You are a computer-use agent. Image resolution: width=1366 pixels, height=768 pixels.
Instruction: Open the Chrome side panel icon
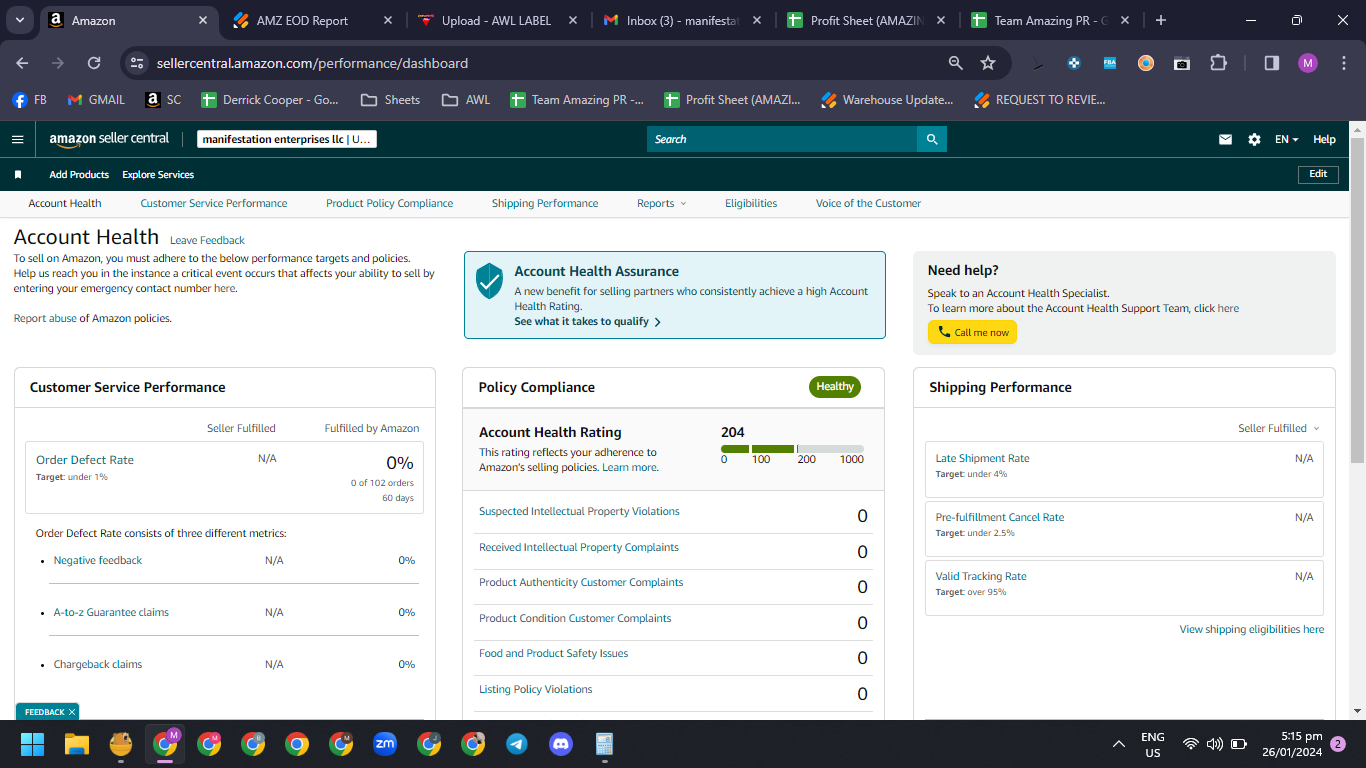point(1272,63)
